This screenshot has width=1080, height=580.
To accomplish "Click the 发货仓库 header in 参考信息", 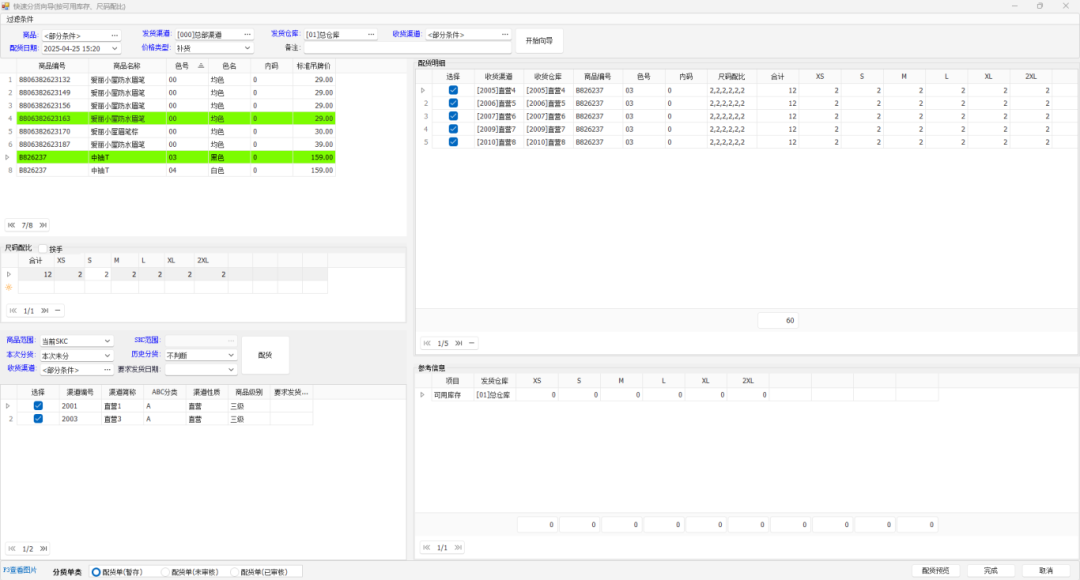I will point(495,381).
